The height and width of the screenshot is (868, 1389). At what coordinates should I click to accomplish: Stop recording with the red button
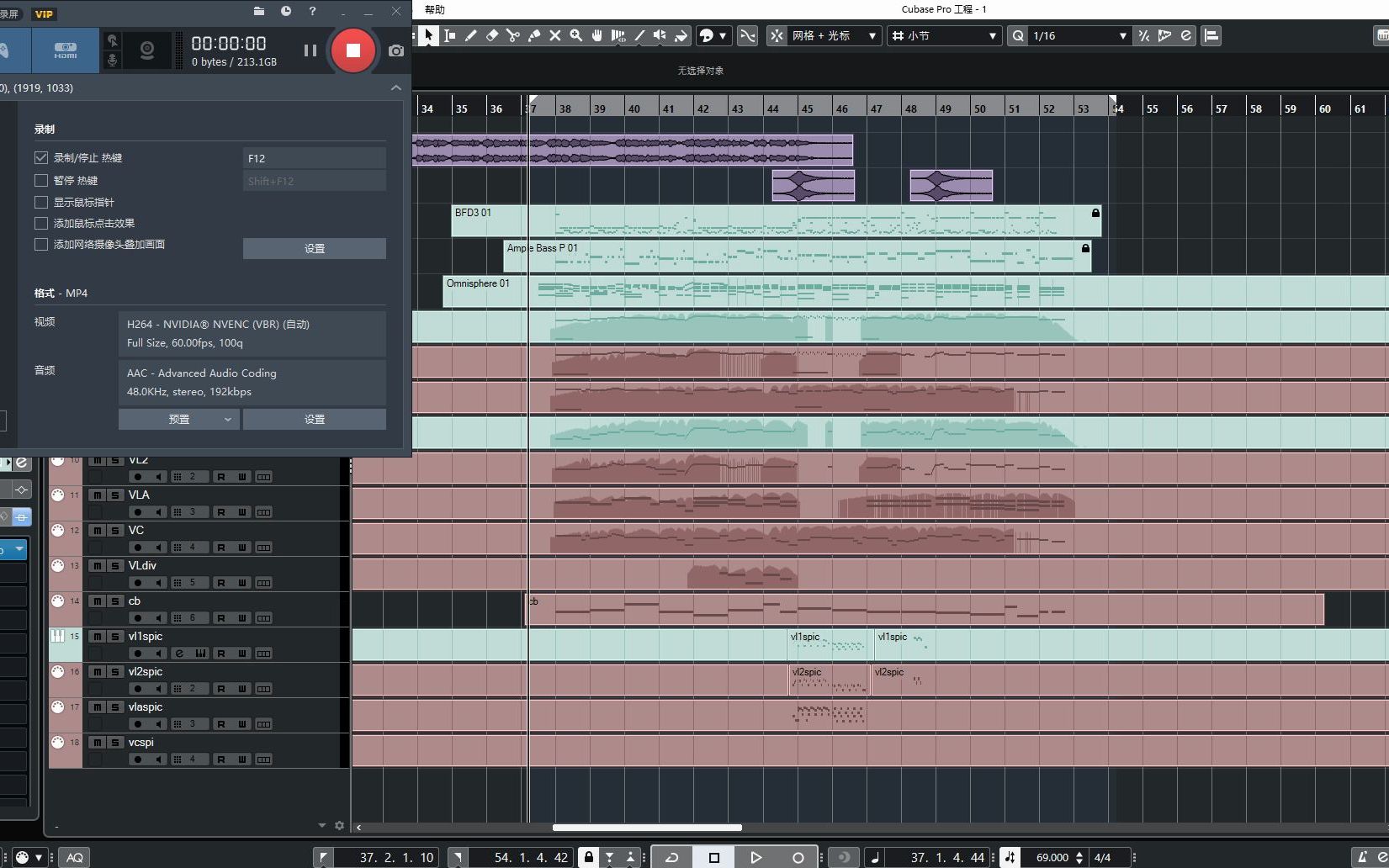353,50
